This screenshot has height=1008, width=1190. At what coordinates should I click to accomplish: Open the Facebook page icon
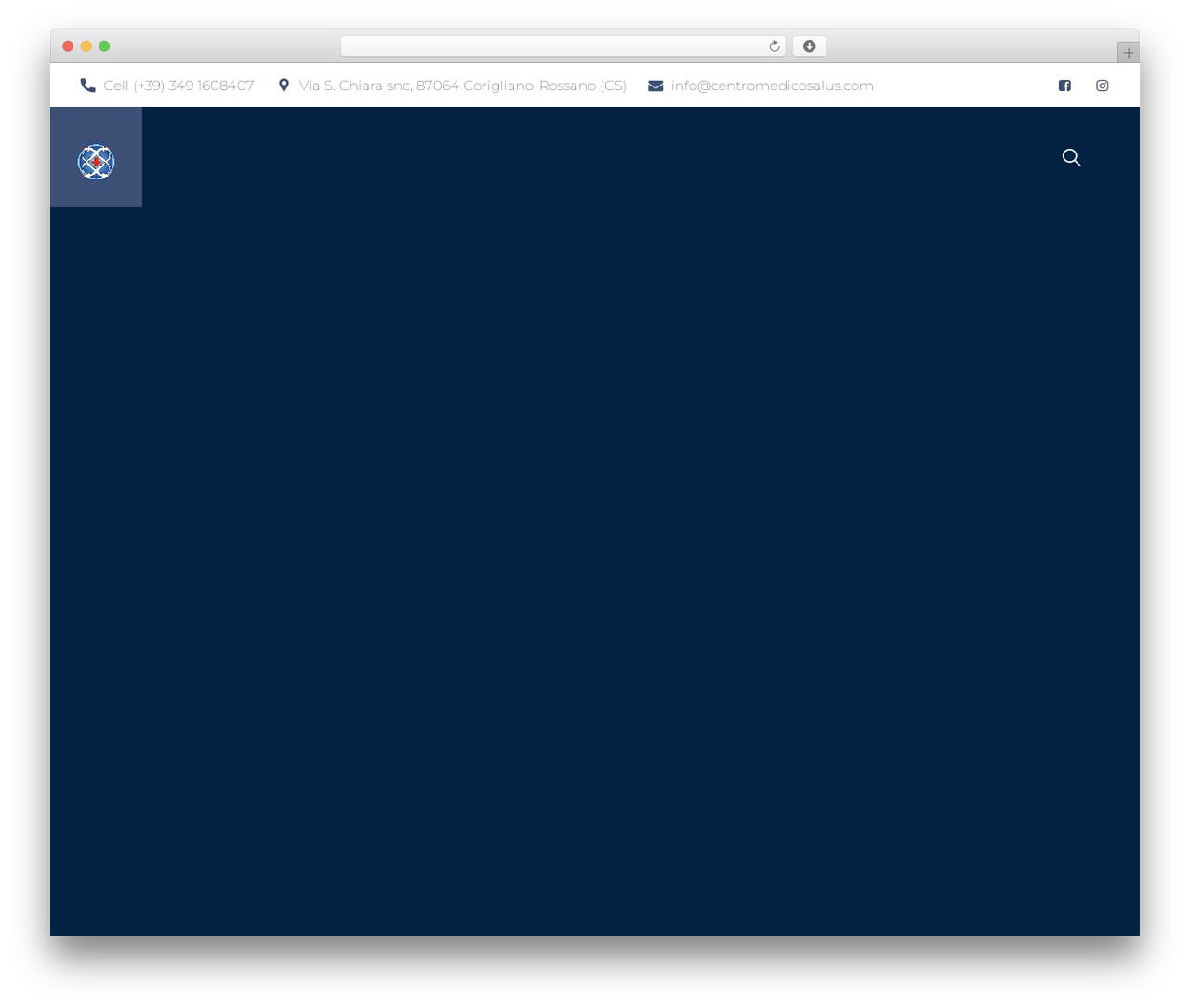click(x=1064, y=86)
